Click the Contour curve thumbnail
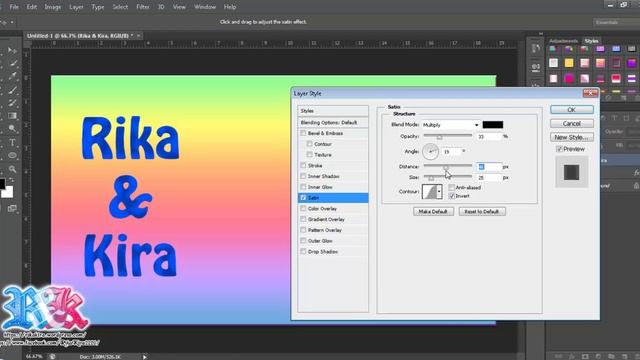Image resolution: width=640 pixels, height=360 pixels. [x=429, y=191]
